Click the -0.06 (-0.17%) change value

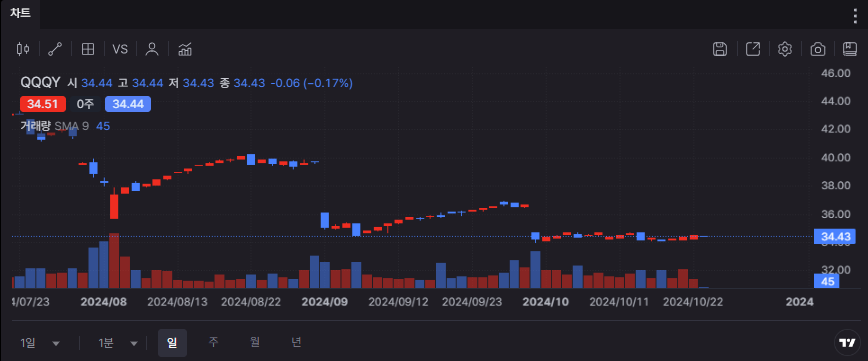tap(311, 83)
